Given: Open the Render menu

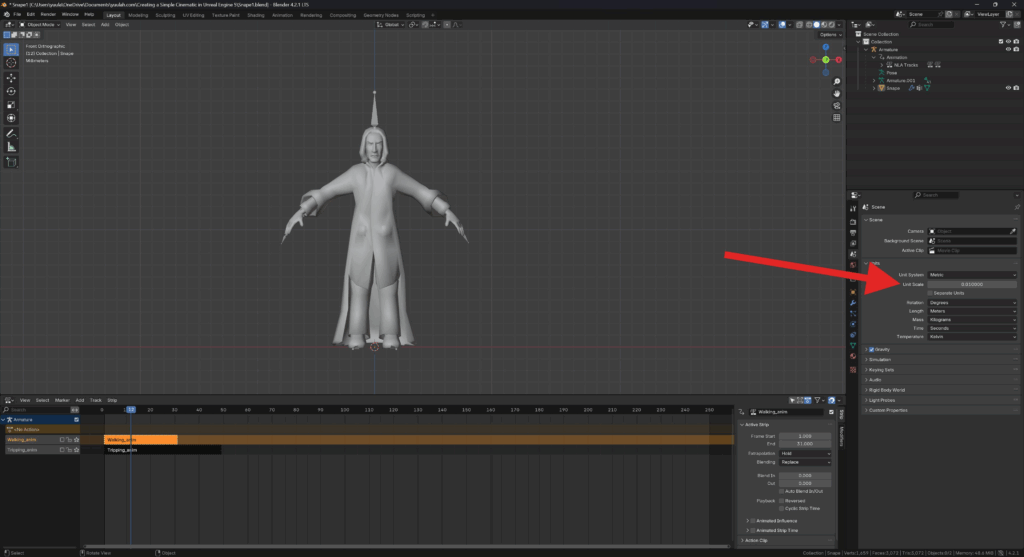Looking at the screenshot, I should [48, 15].
